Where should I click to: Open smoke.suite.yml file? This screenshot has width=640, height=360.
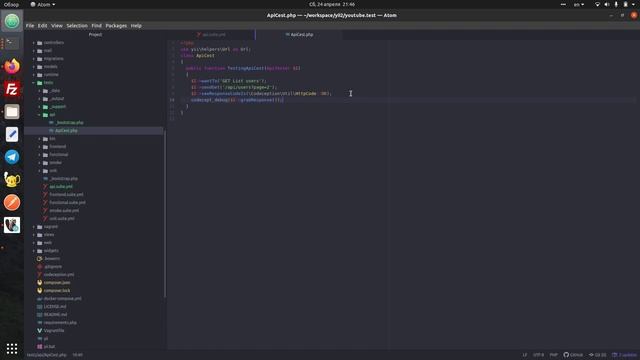point(64,211)
